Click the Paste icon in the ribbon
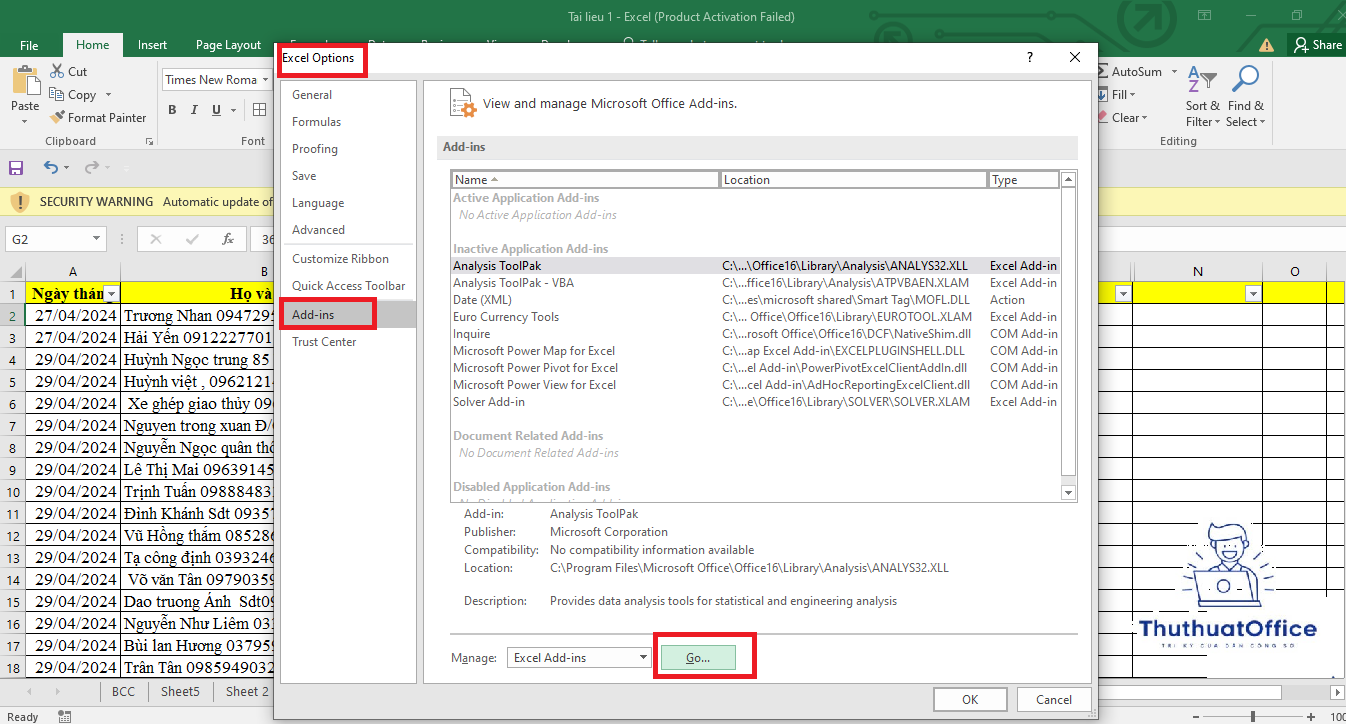Viewport: 1346px width, 724px height. (25, 81)
